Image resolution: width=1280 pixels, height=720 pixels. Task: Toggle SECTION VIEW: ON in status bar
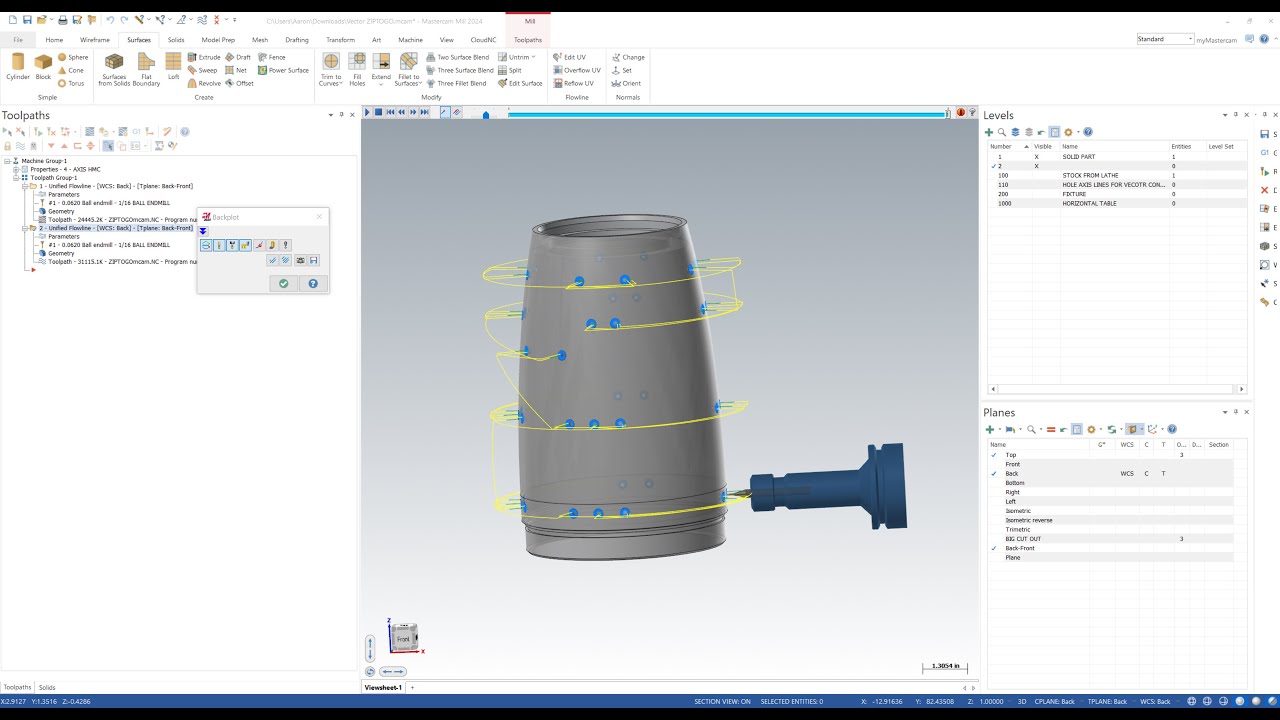pos(722,701)
